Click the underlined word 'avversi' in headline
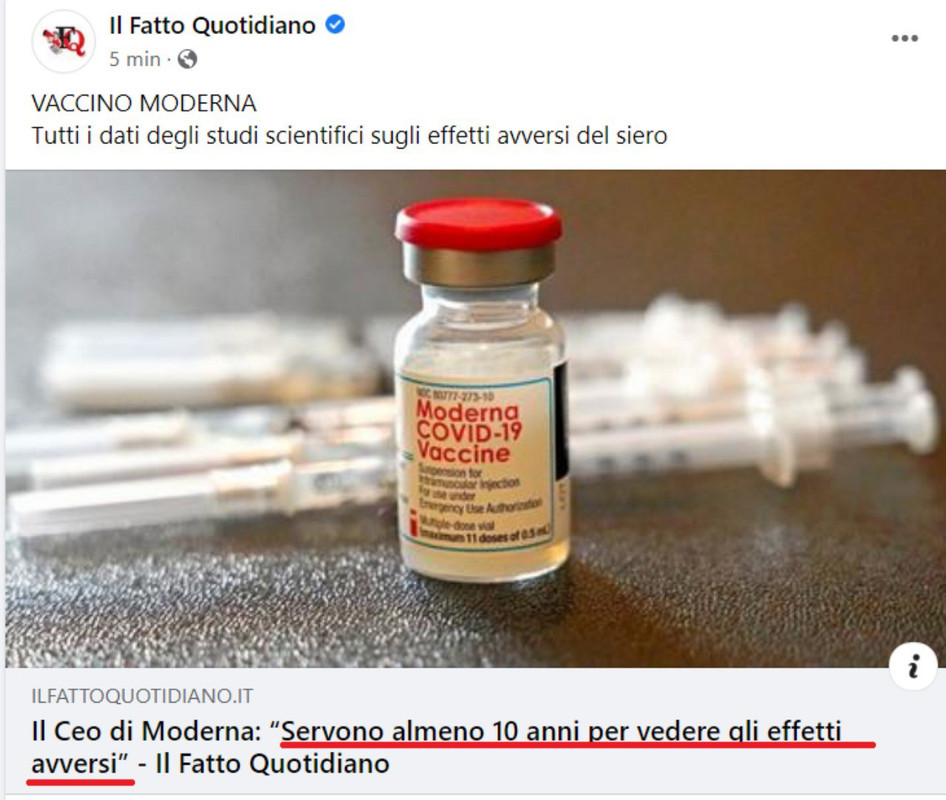946x800 pixels. (x=74, y=764)
